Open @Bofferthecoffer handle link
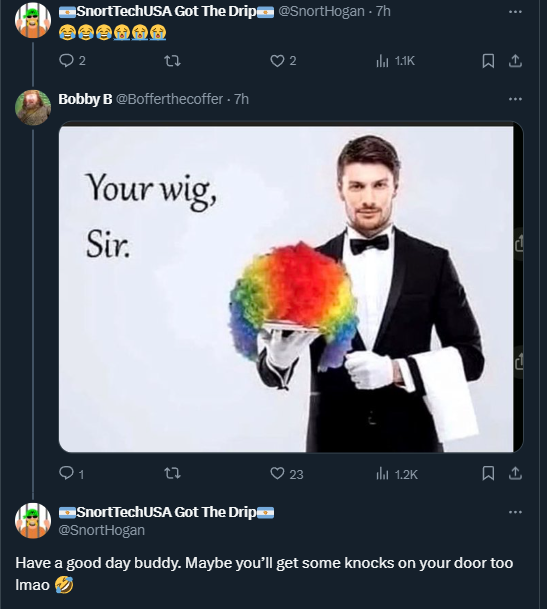 pyautogui.click(x=169, y=99)
